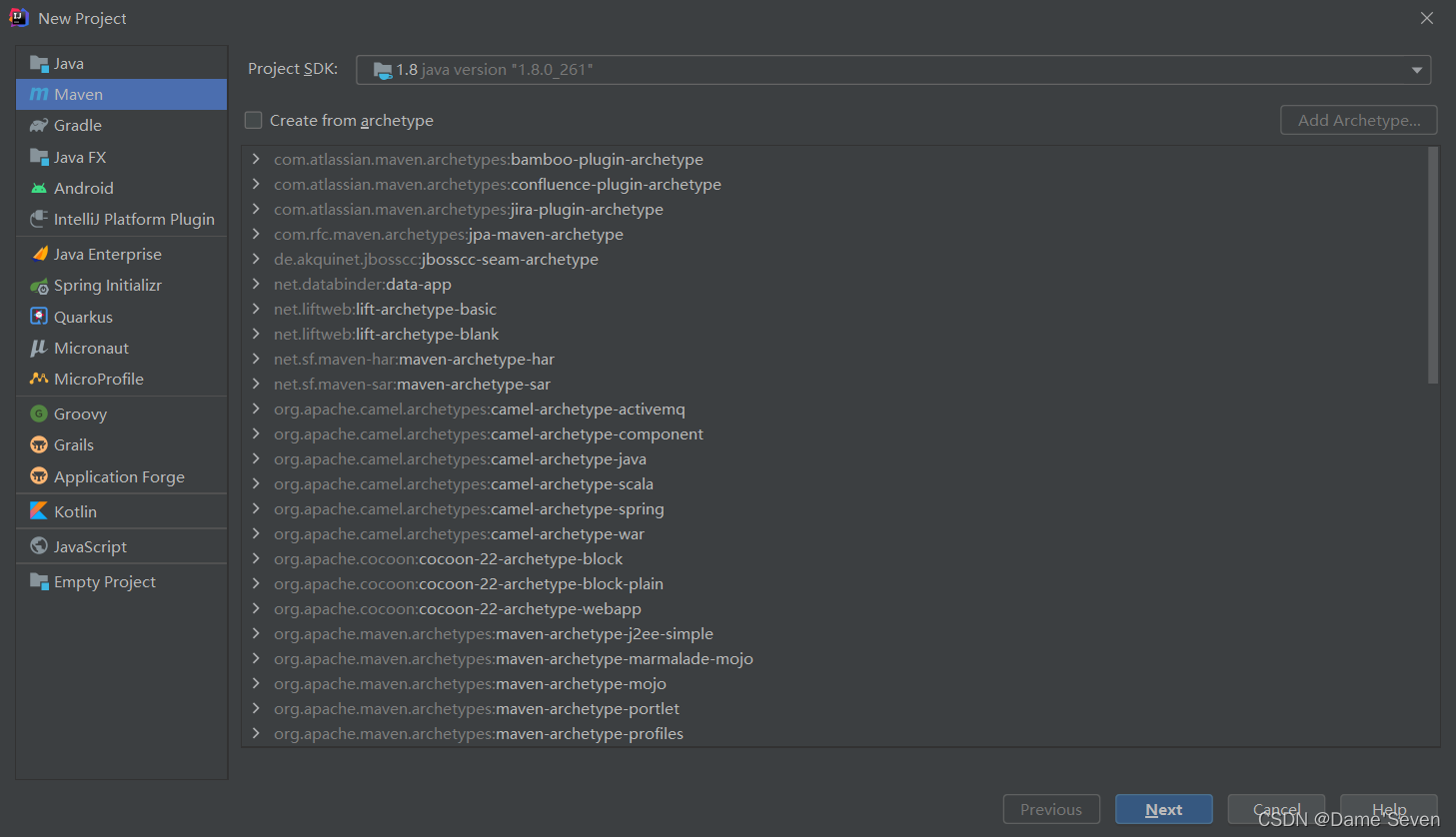This screenshot has width=1456, height=837.
Task: Click the Maven 'm' icon
Action: pyautogui.click(x=39, y=95)
